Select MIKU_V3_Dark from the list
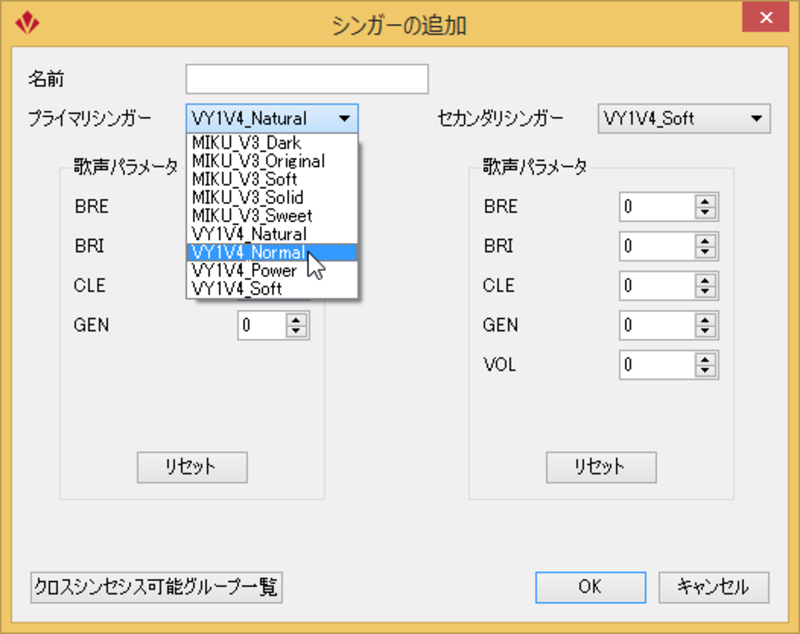The width and height of the screenshot is (800, 634). [x=246, y=143]
